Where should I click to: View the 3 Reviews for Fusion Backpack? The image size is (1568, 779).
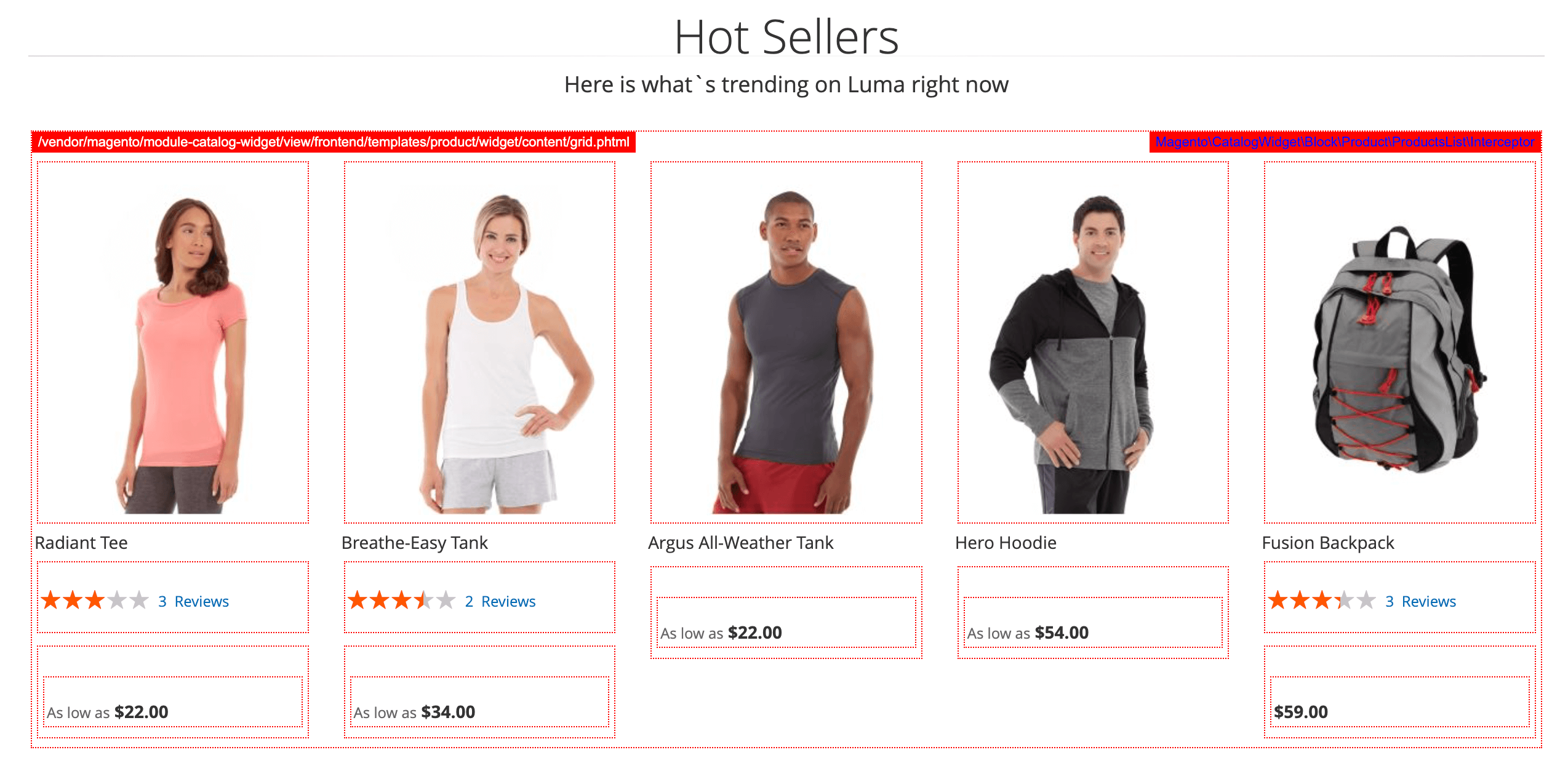pyautogui.click(x=1420, y=601)
